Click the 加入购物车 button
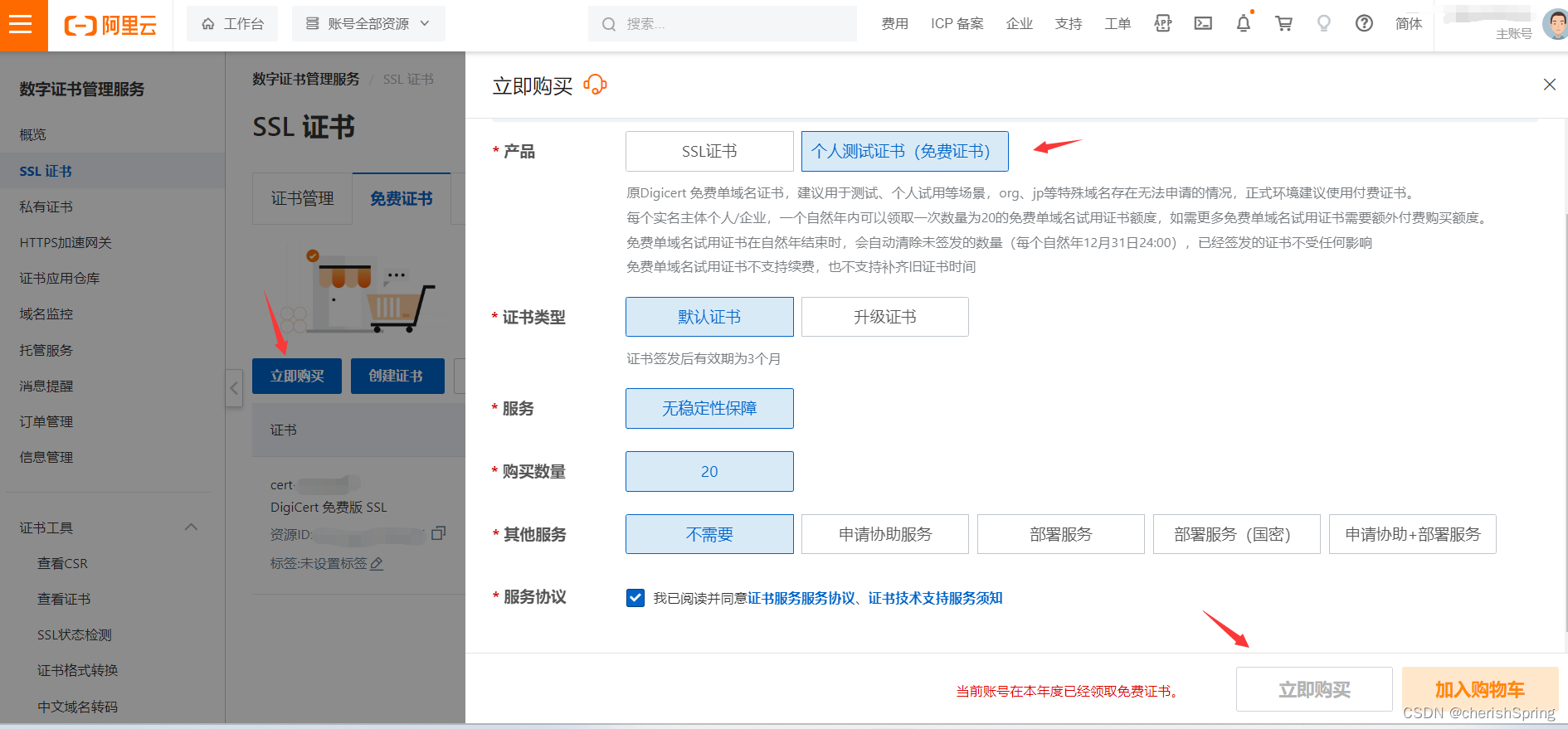 (1480, 689)
